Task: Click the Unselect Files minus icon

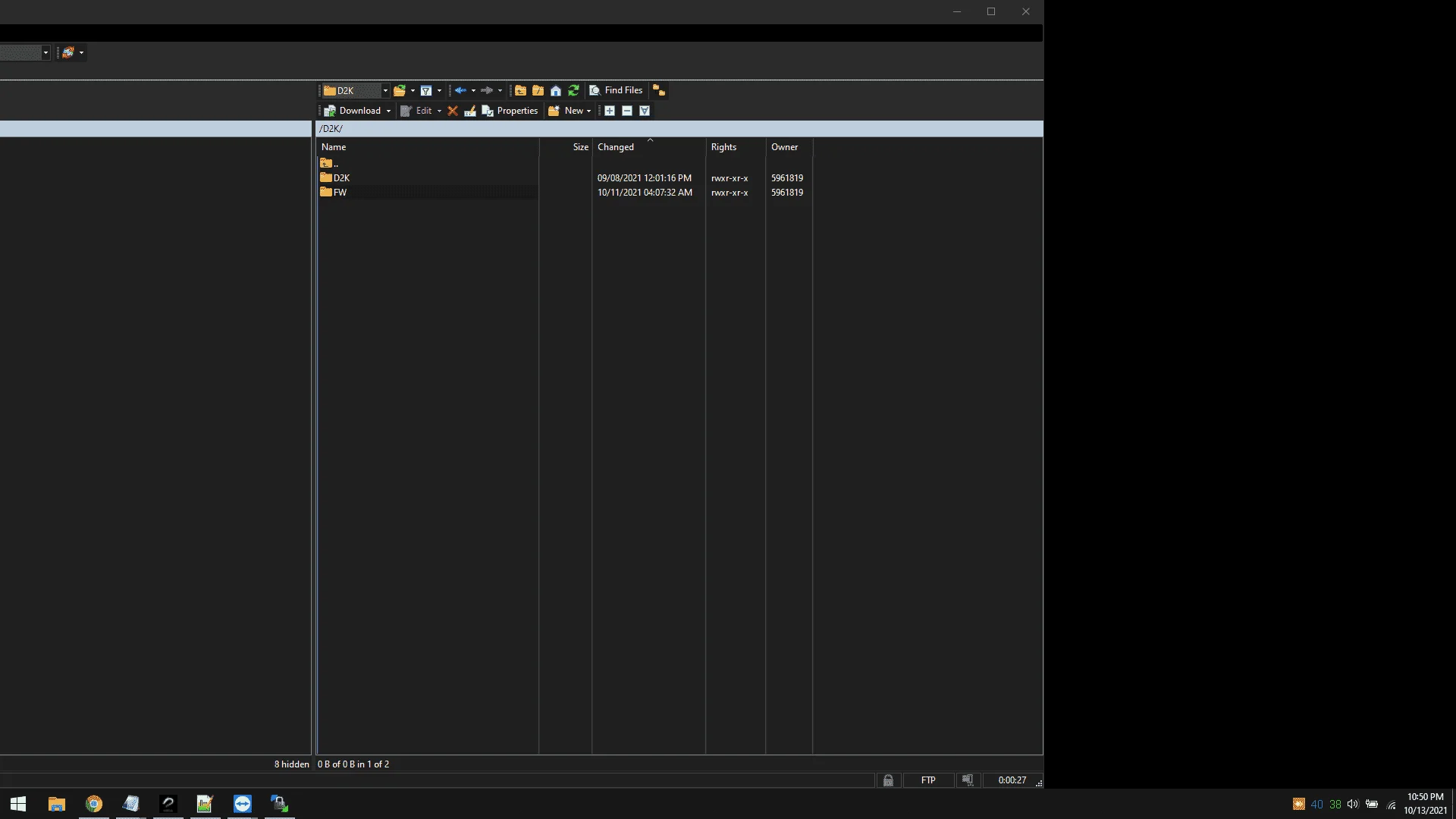Action: click(627, 111)
